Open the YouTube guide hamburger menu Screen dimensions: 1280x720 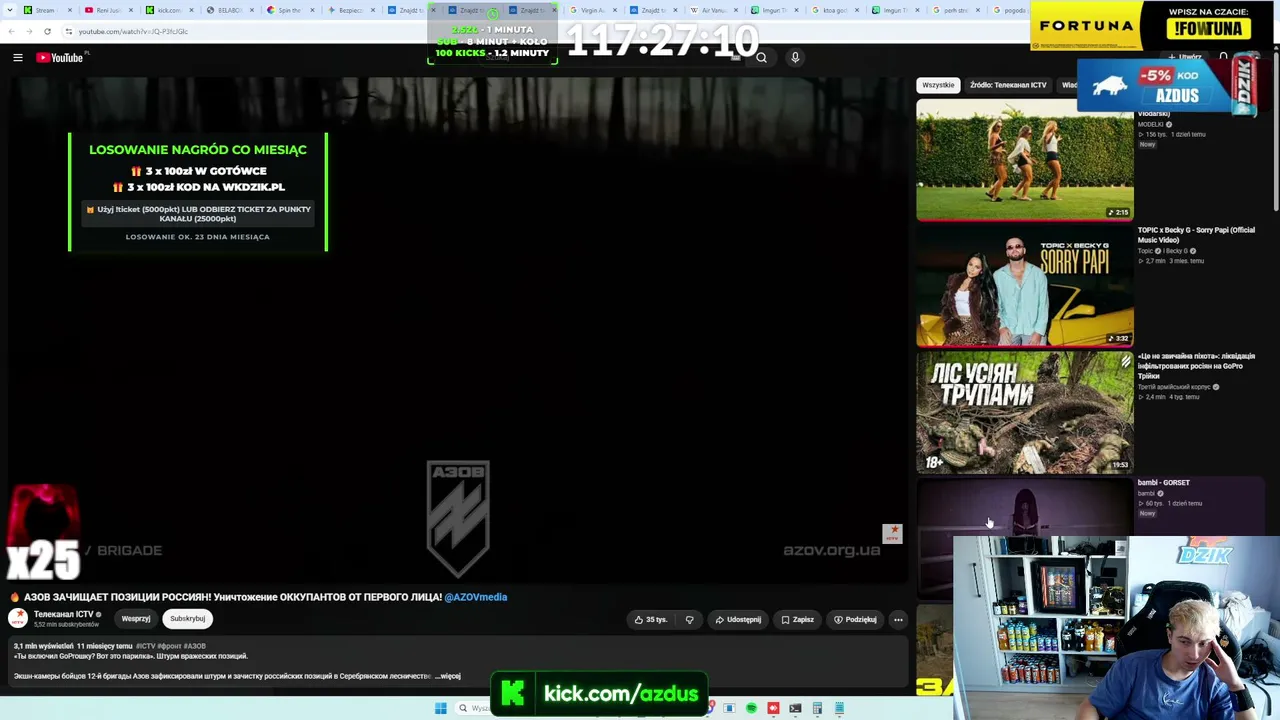coord(18,58)
